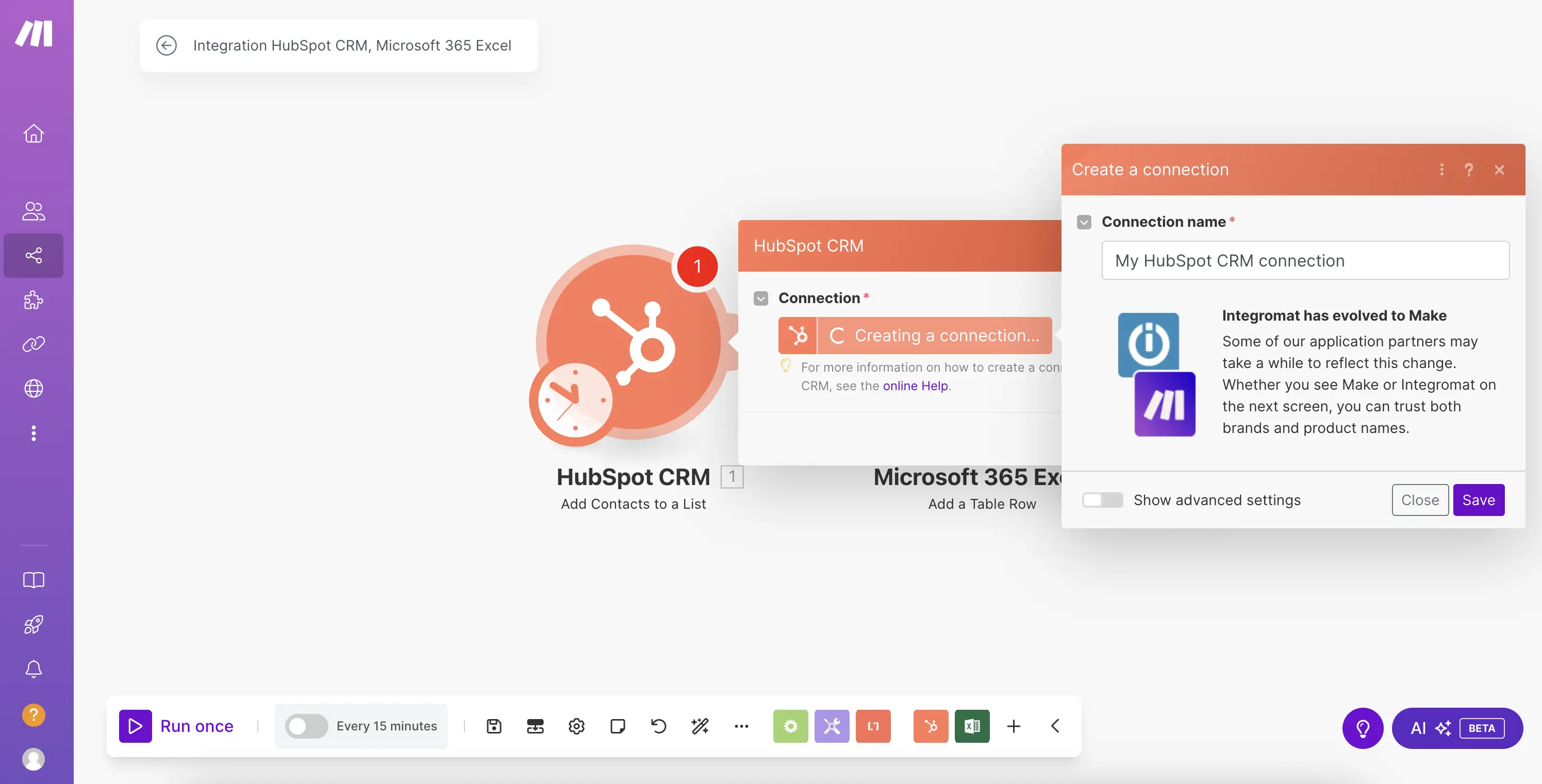The image size is (1542, 784).
Task: Open the Connections link icon
Action: coord(34,344)
